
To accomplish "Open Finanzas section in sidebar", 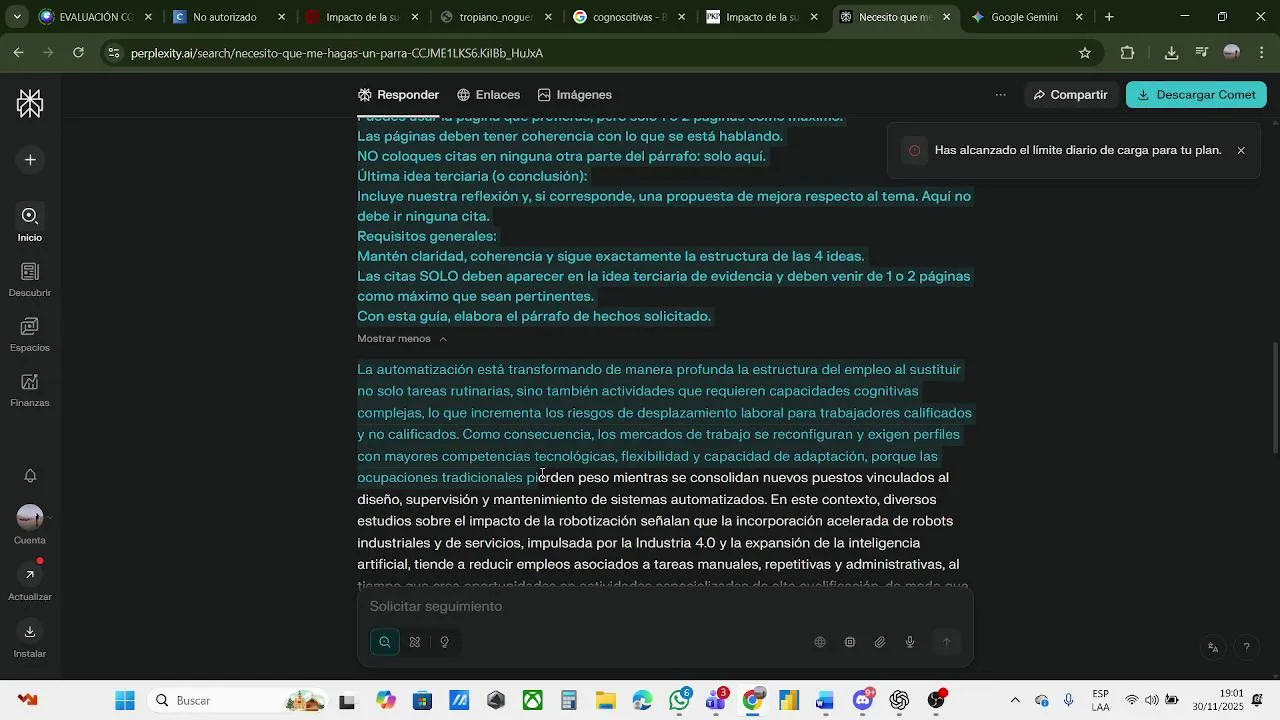I will (x=30, y=390).
